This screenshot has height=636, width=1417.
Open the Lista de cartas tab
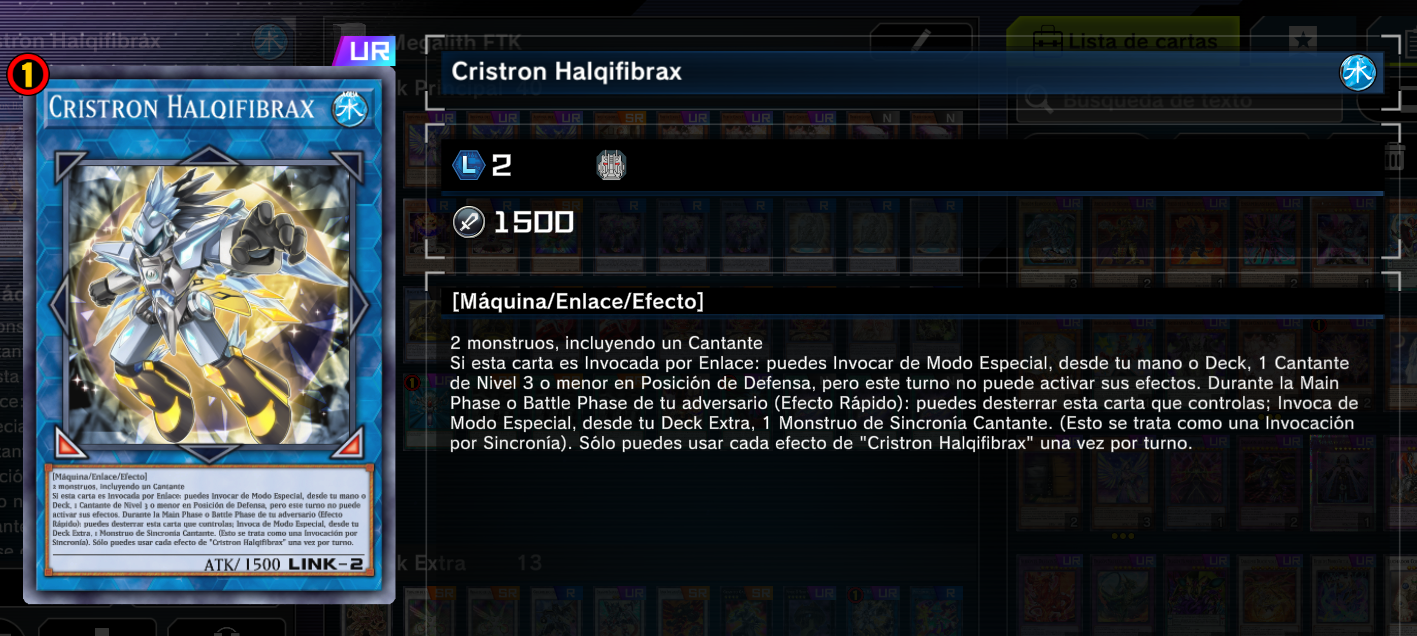(x=1122, y=41)
